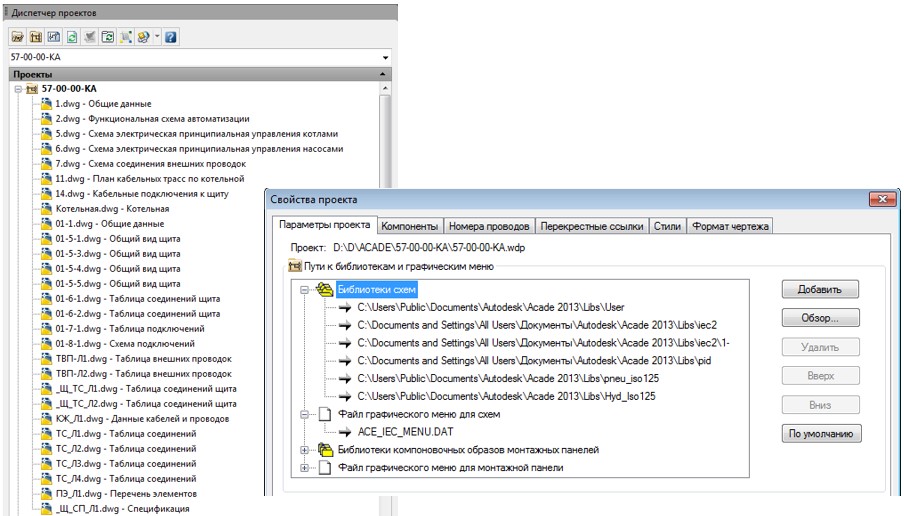Expand Библиотеки компоновочных образов монтажных панелей

[x=304, y=449]
